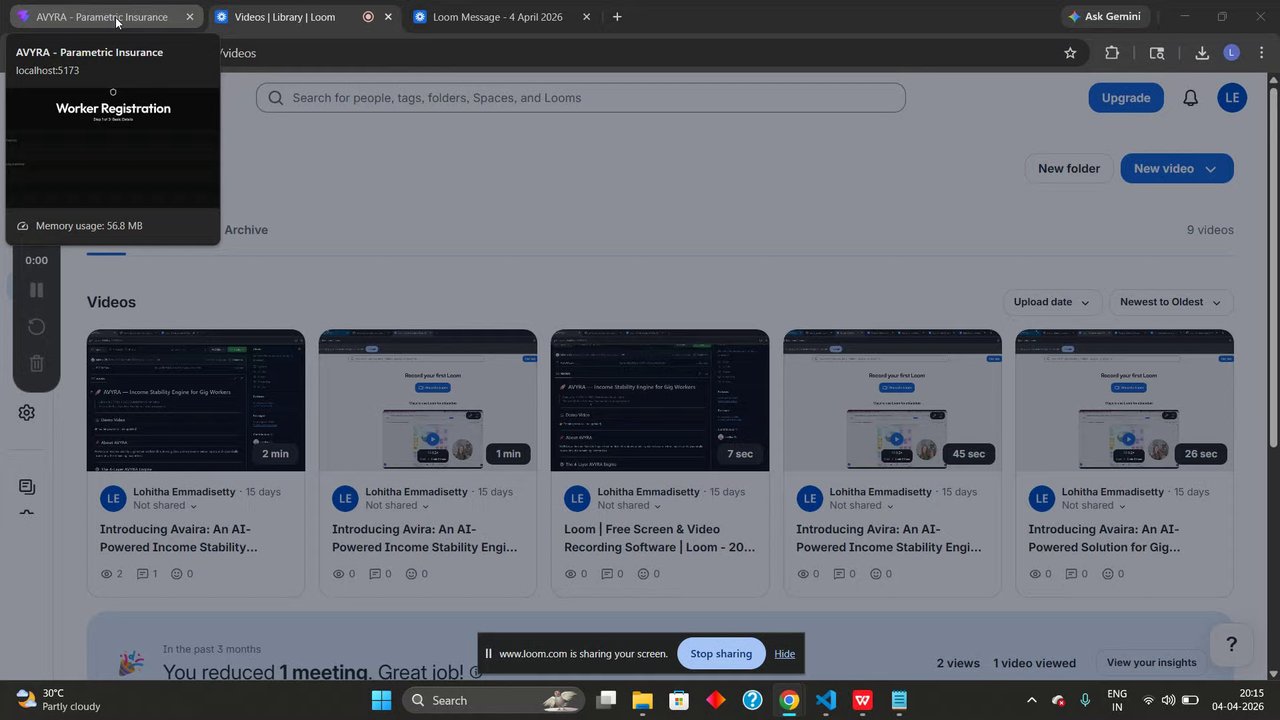The width and height of the screenshot is (1280, 720).
Task: Click the ENG IN language indicator
Action: point(1117,700)
